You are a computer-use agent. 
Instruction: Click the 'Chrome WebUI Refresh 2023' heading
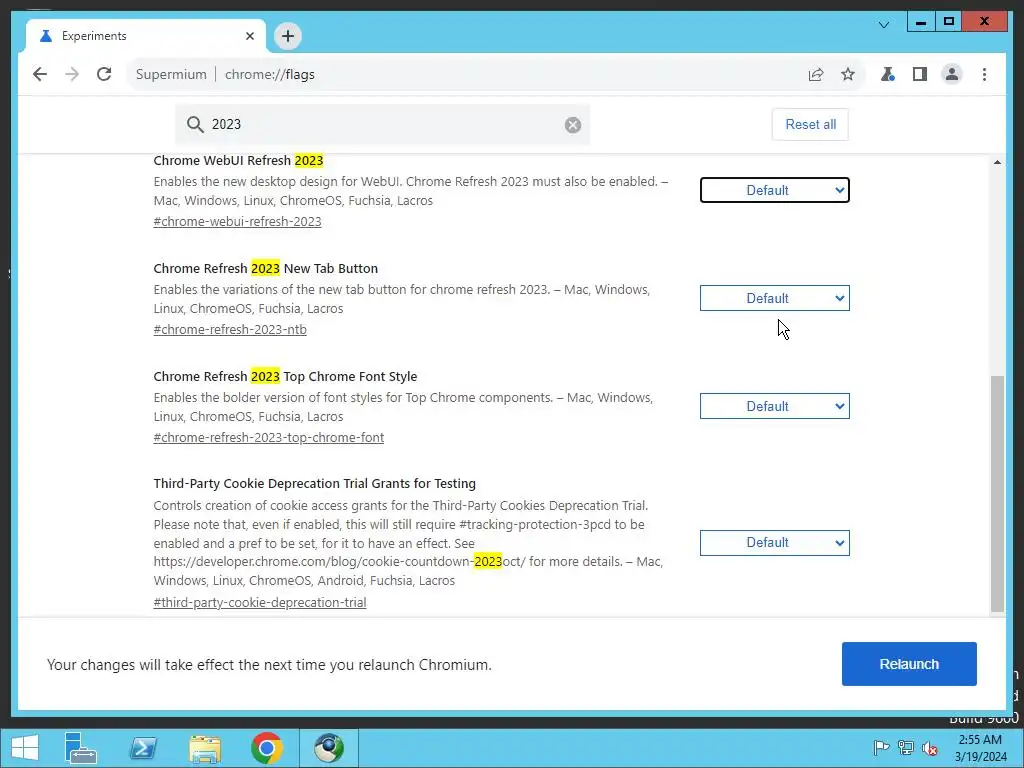tap(238, 161)
